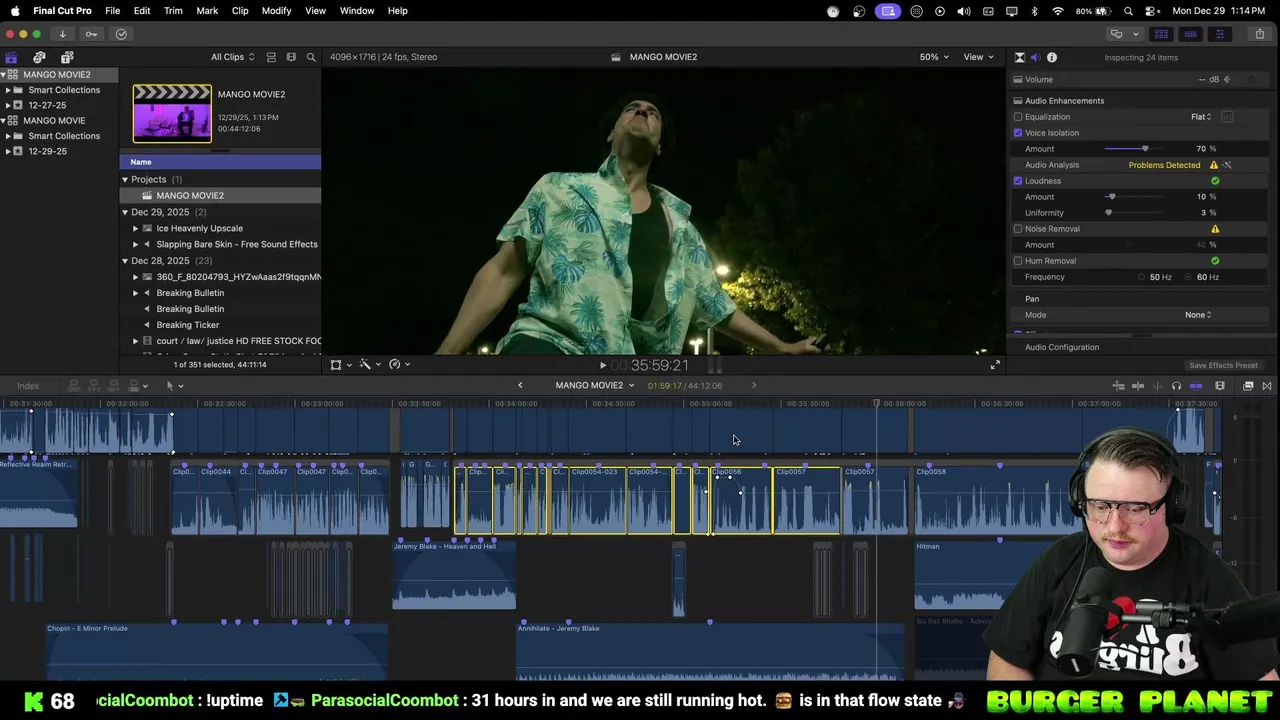Toggle clip appearance list view icon

(x=270, y=57)
